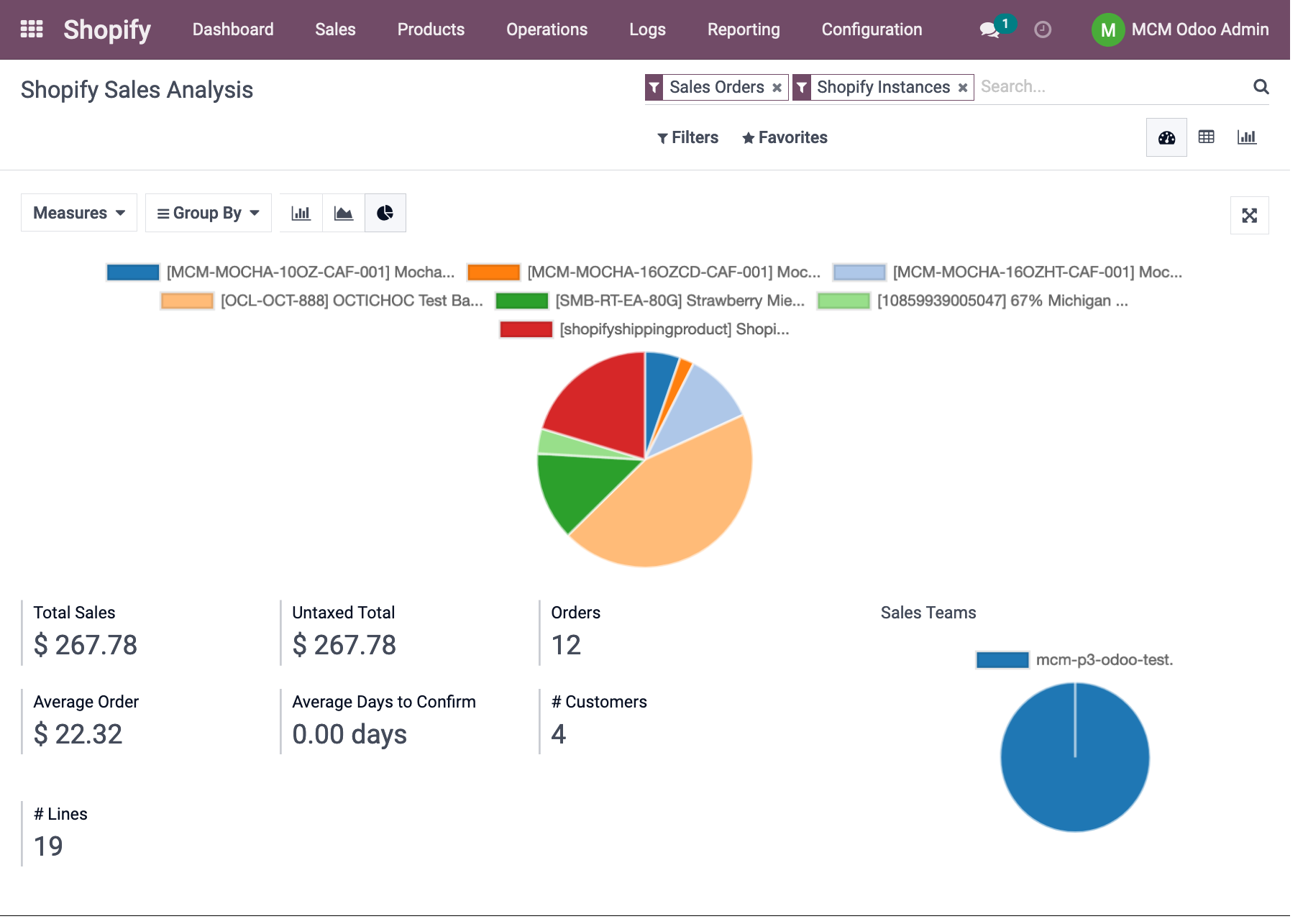Switch to graph view icon
Viewport: 1303px width, 924px height.
coord(1247,137)
